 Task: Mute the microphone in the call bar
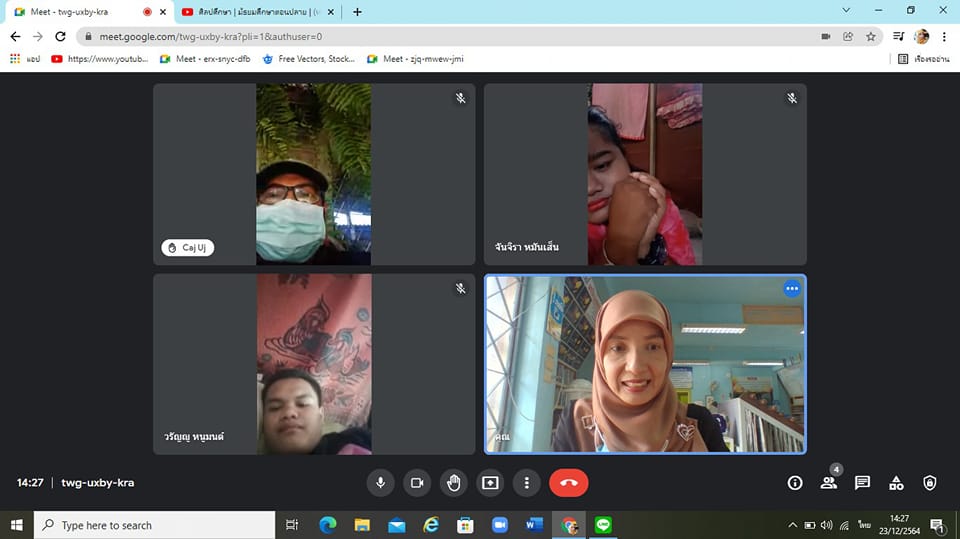click(x=380, y=483)
